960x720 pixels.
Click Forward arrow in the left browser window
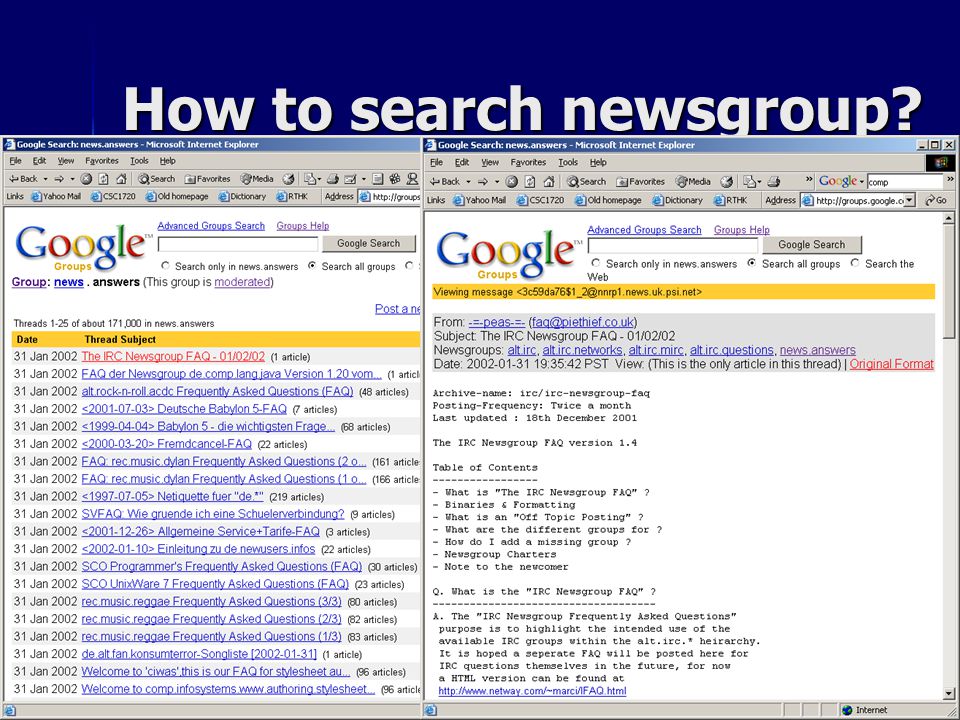click(59, 179)
